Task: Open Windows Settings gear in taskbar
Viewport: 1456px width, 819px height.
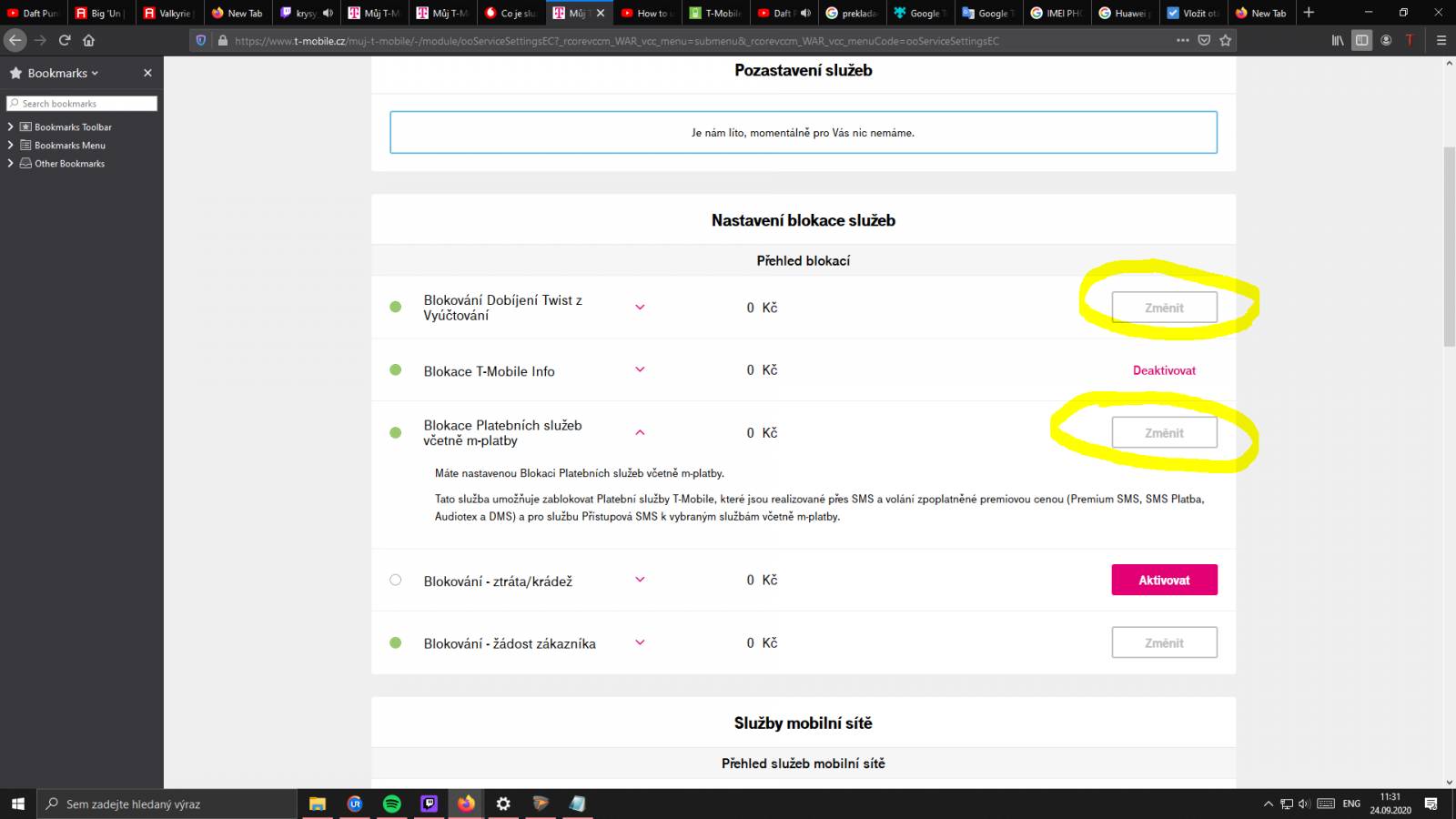Action: tap(503, 804)
